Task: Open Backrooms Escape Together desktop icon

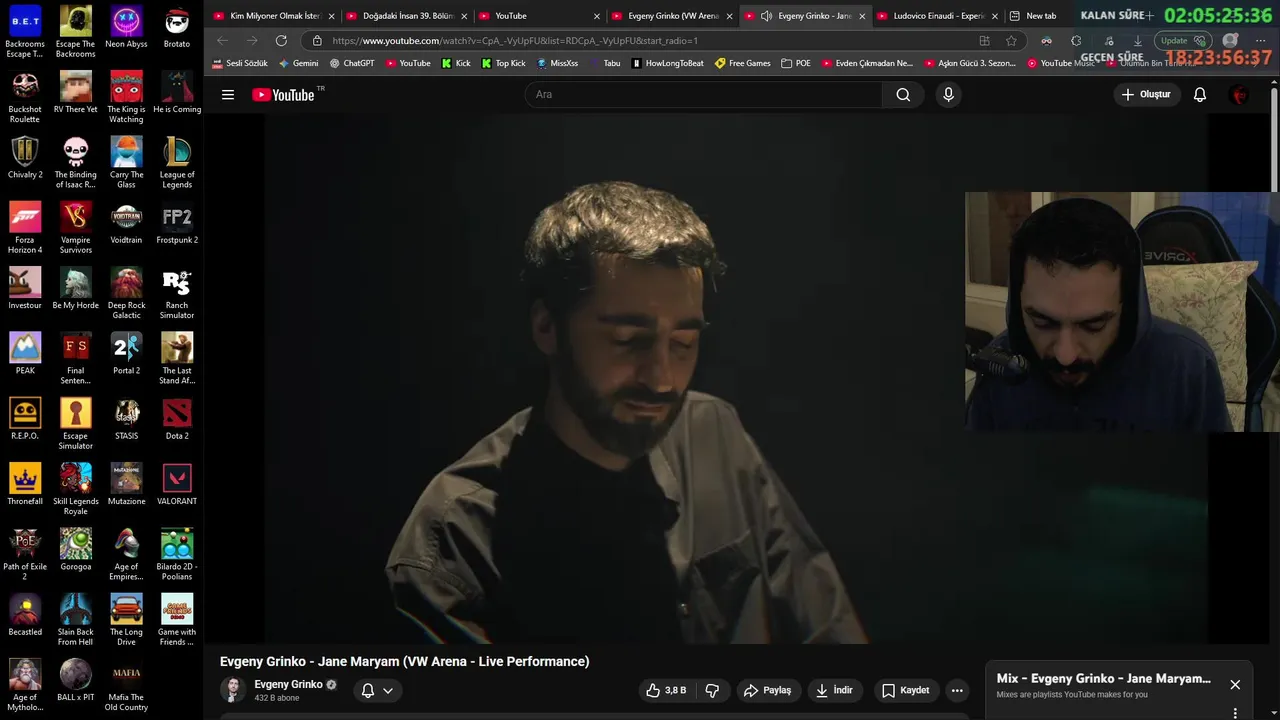Action: (x=25, y=32)
